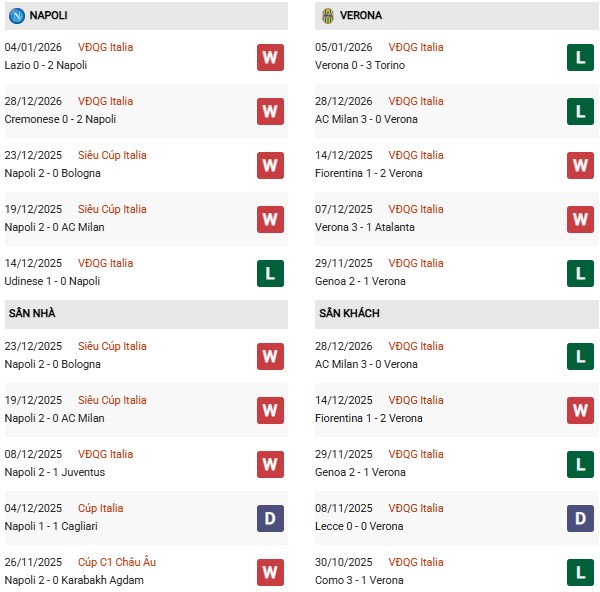Click the L badge for Como 3-1 Verona
This screenshot has height=592, width=600.
tap(580, 572)
